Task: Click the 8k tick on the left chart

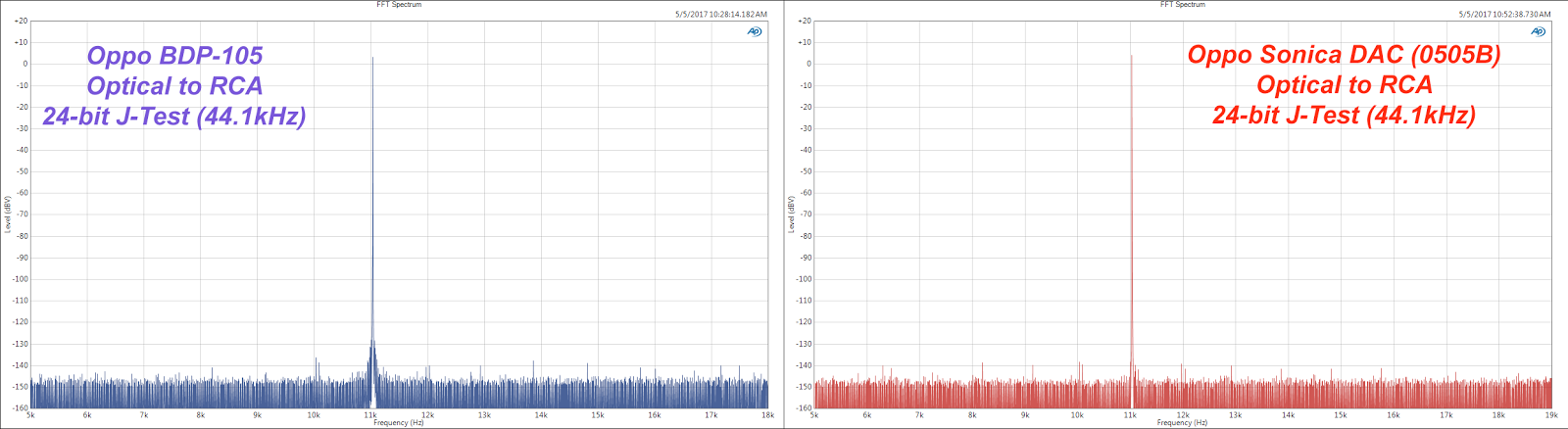Action: tap(201, 415)
